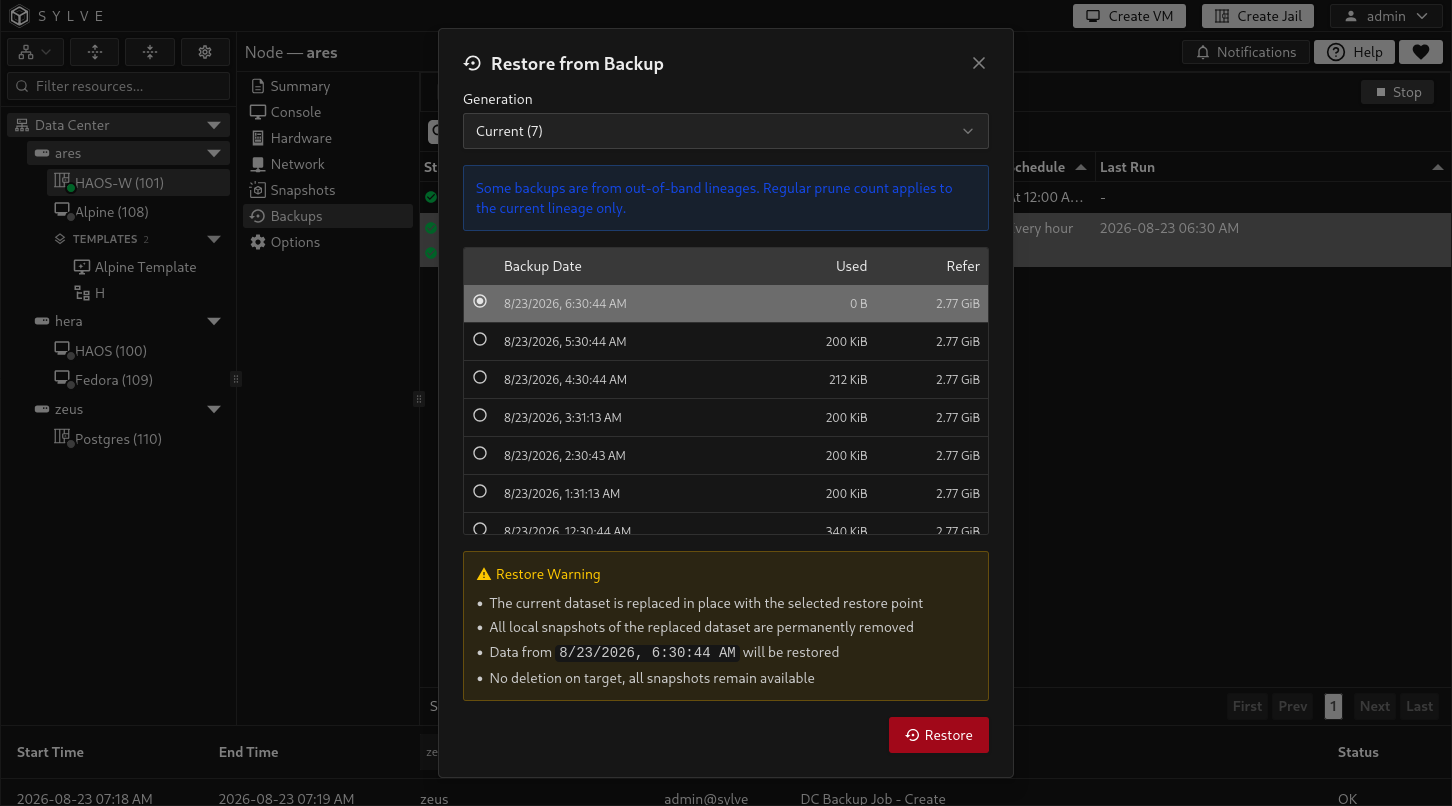
Task: Sort by the Last Run column arrow
Action: click(x=1437, y=167)
